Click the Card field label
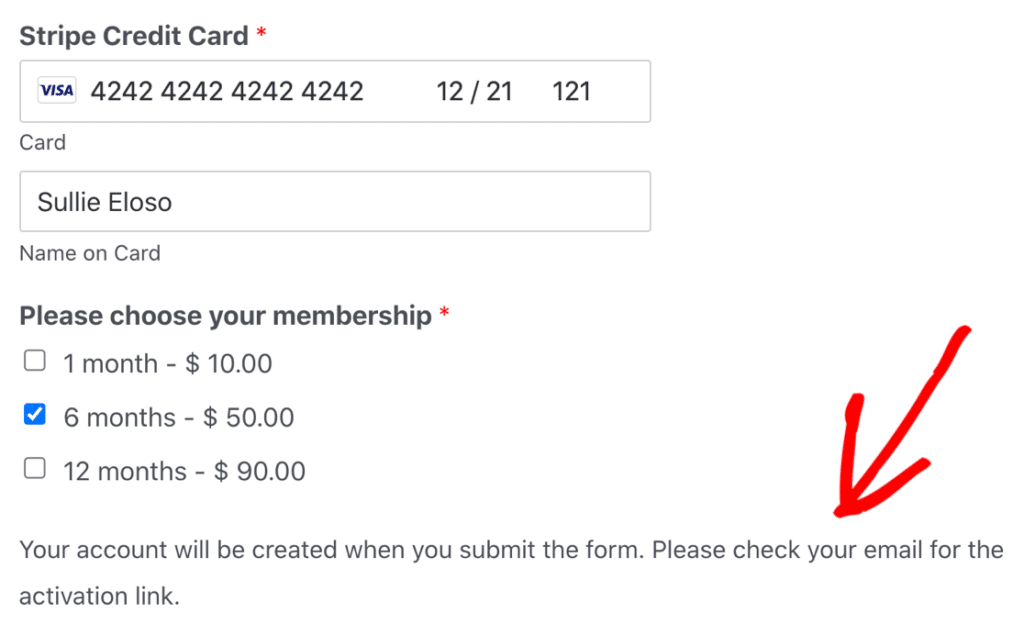This screenshot has width=1024, height=624. point(42,142)
